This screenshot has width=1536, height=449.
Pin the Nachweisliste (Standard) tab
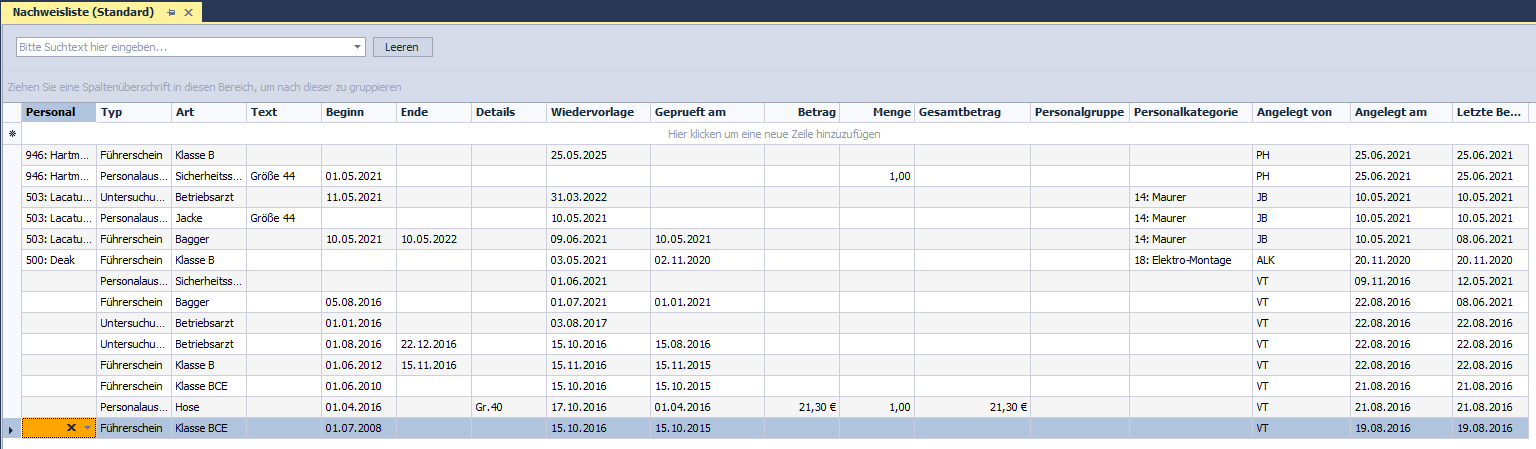[x=171, y=13]
